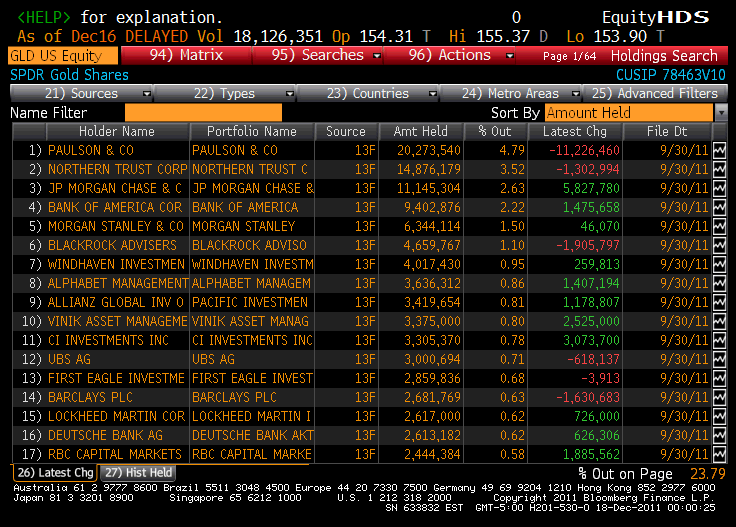Click the GLD US Equity ticker field
The image size is (736, 527).
(63, 56)
